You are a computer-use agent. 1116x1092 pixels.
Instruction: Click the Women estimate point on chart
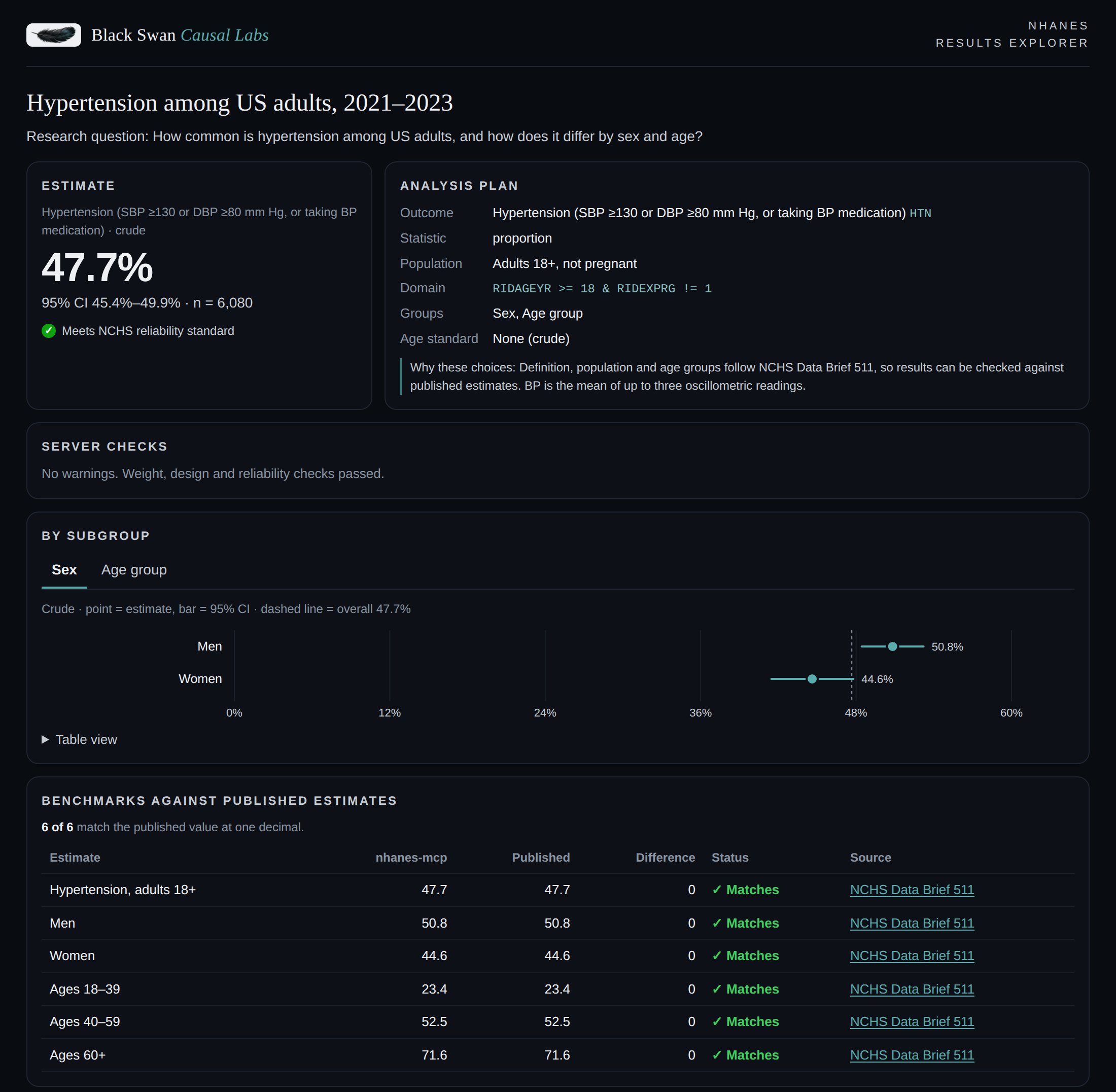click(x=812, y=679)
